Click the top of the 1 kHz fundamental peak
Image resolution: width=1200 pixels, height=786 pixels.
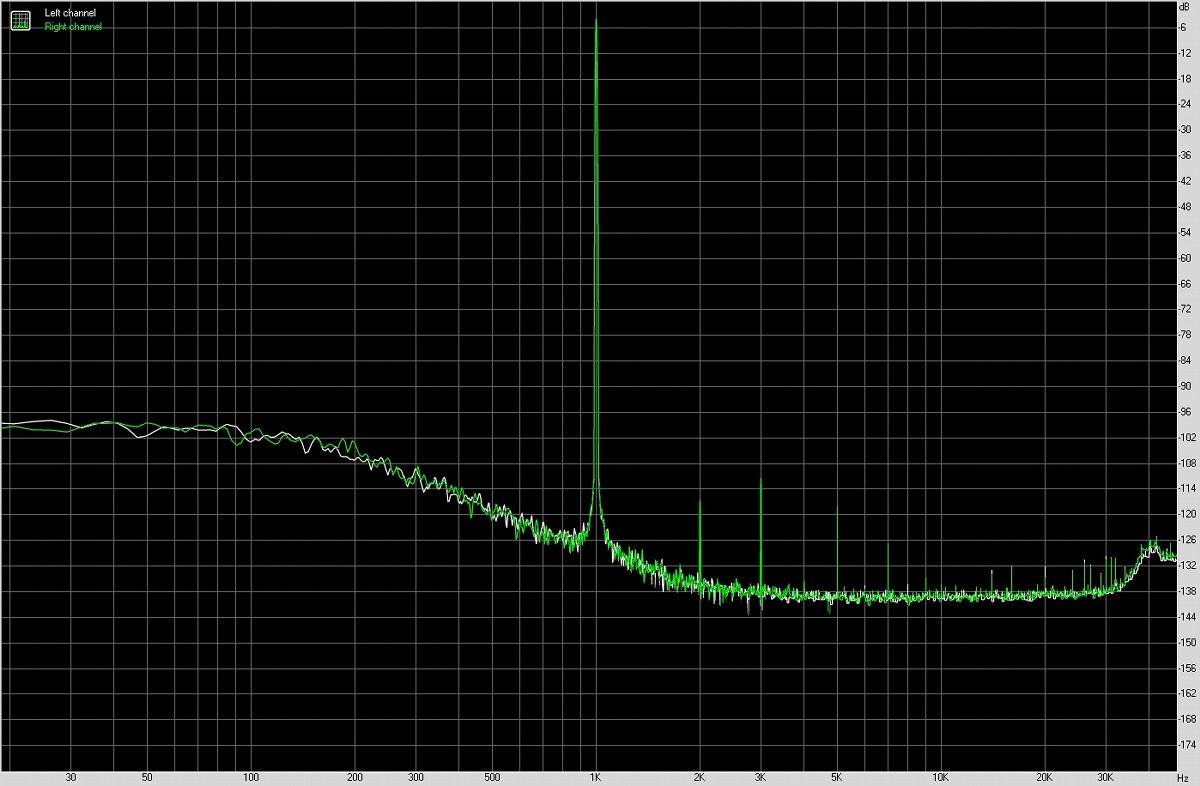[x=596, y=21]
